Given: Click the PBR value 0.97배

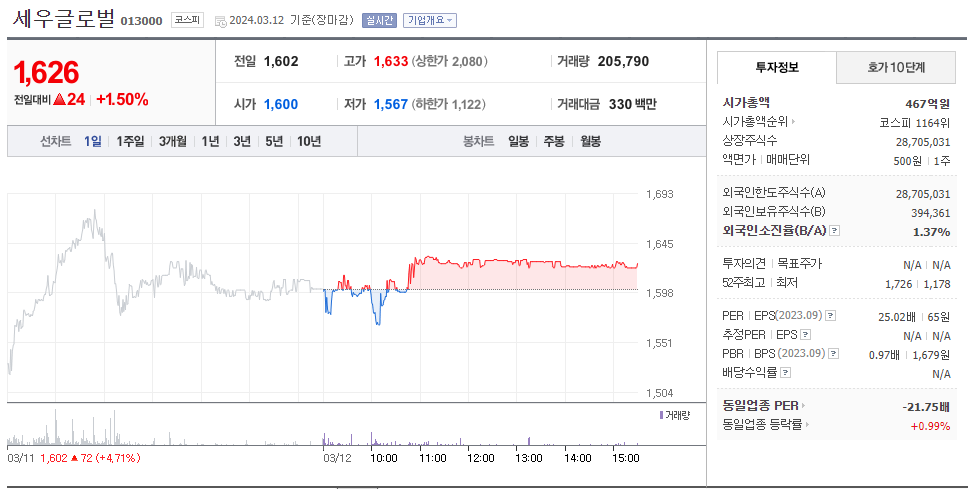Looking at the screenshot, I should [884, 355].
